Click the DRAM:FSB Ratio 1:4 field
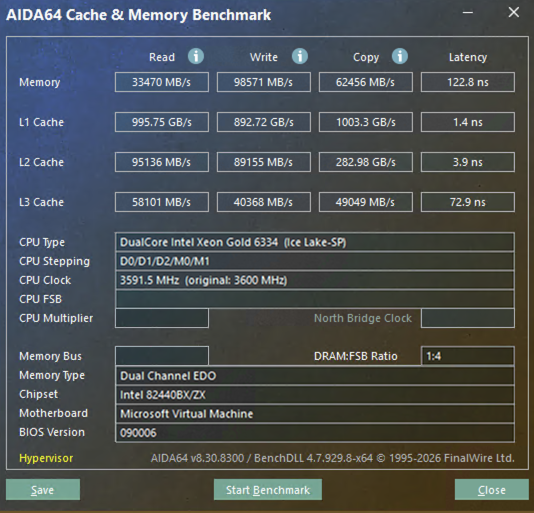This screenshot has width=534, height=513. [468, 356]
